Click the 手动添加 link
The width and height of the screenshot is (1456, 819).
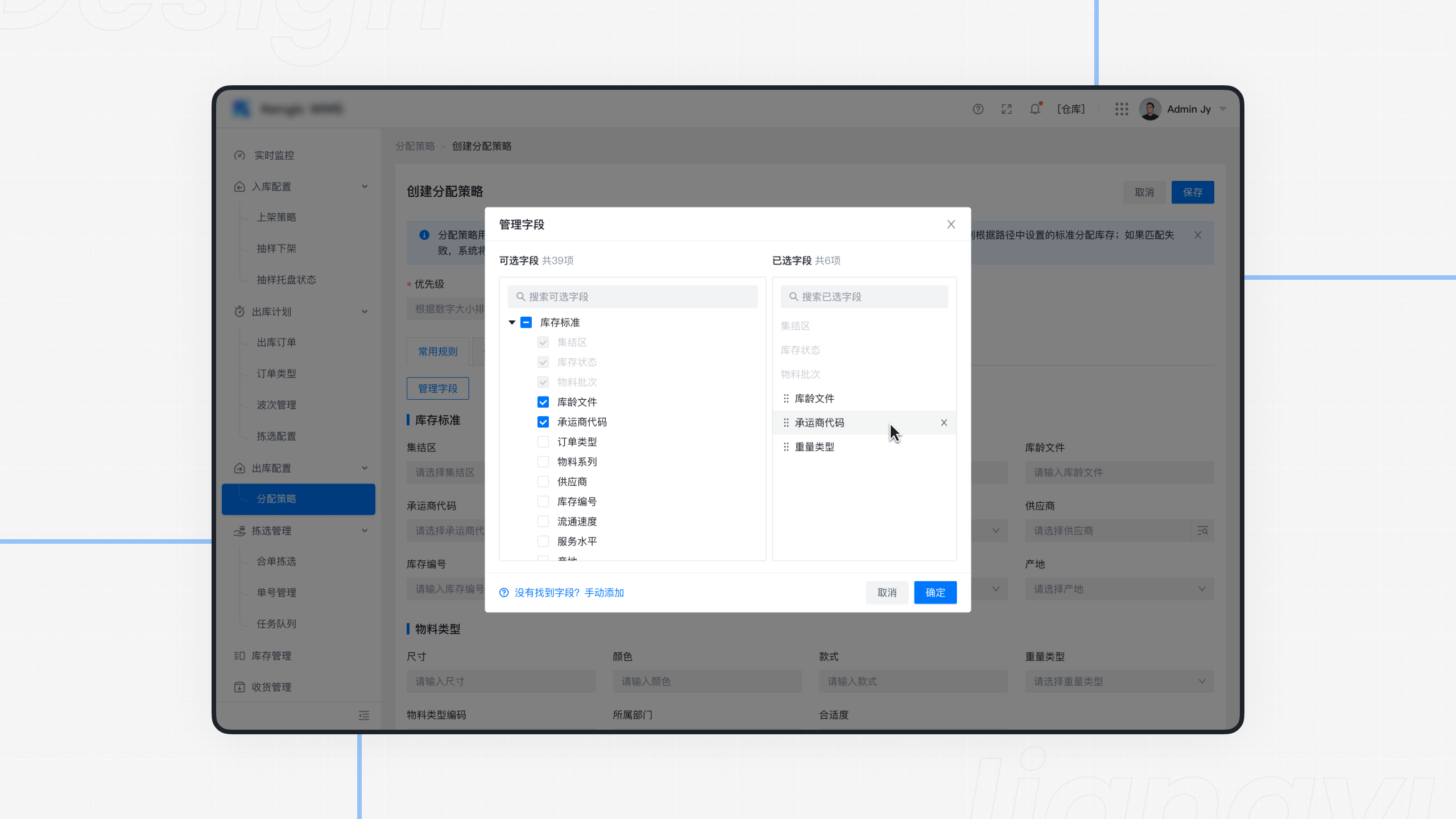tap(605, 592)
